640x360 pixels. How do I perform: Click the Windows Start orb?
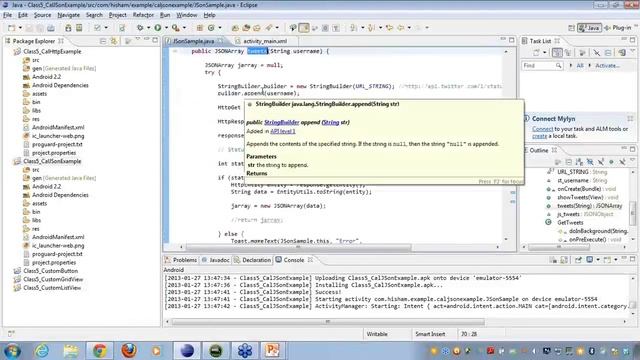click(x=12, y=350)
